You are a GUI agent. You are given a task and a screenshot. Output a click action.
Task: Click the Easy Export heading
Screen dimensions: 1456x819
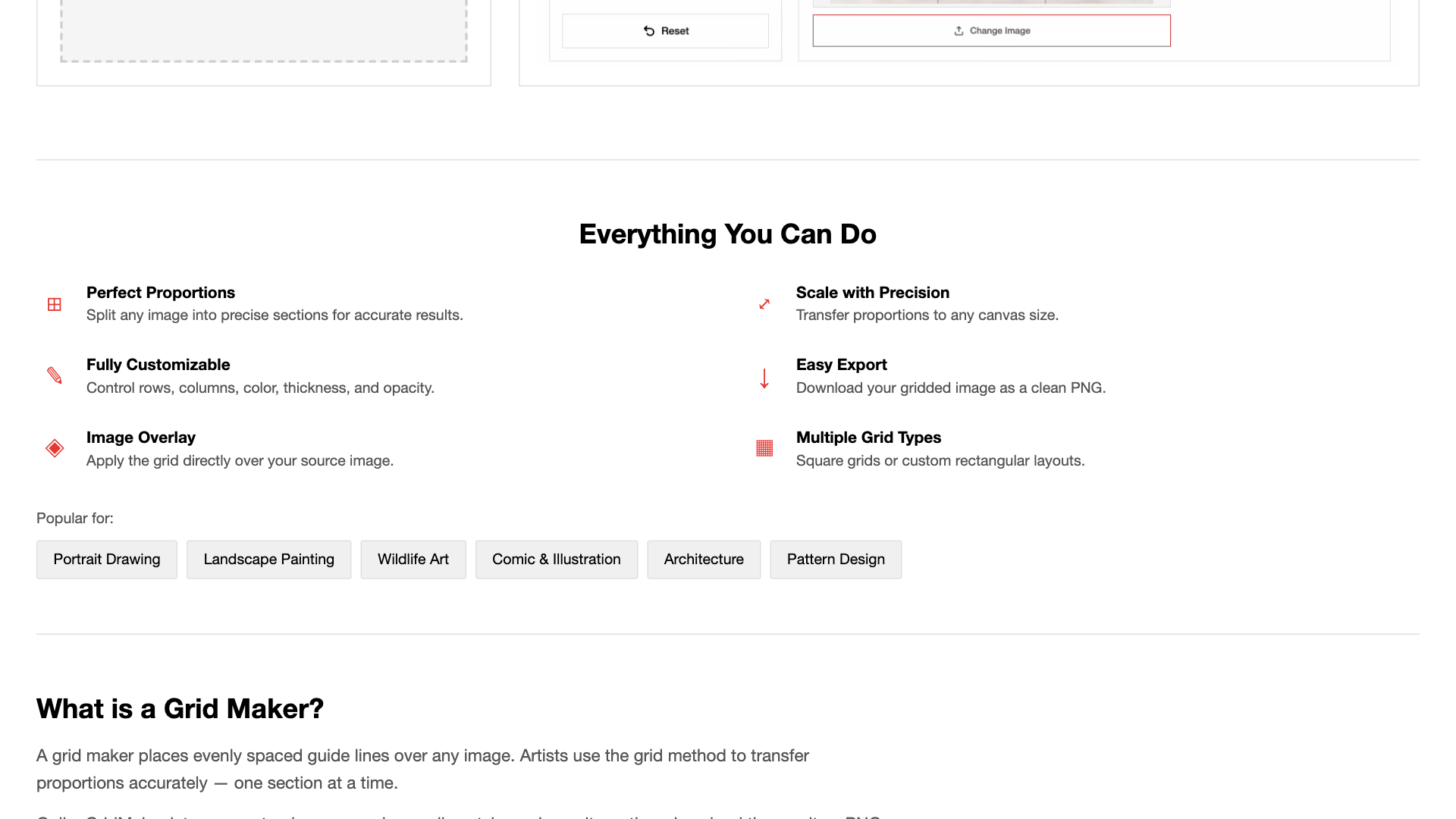click(841, 365)
